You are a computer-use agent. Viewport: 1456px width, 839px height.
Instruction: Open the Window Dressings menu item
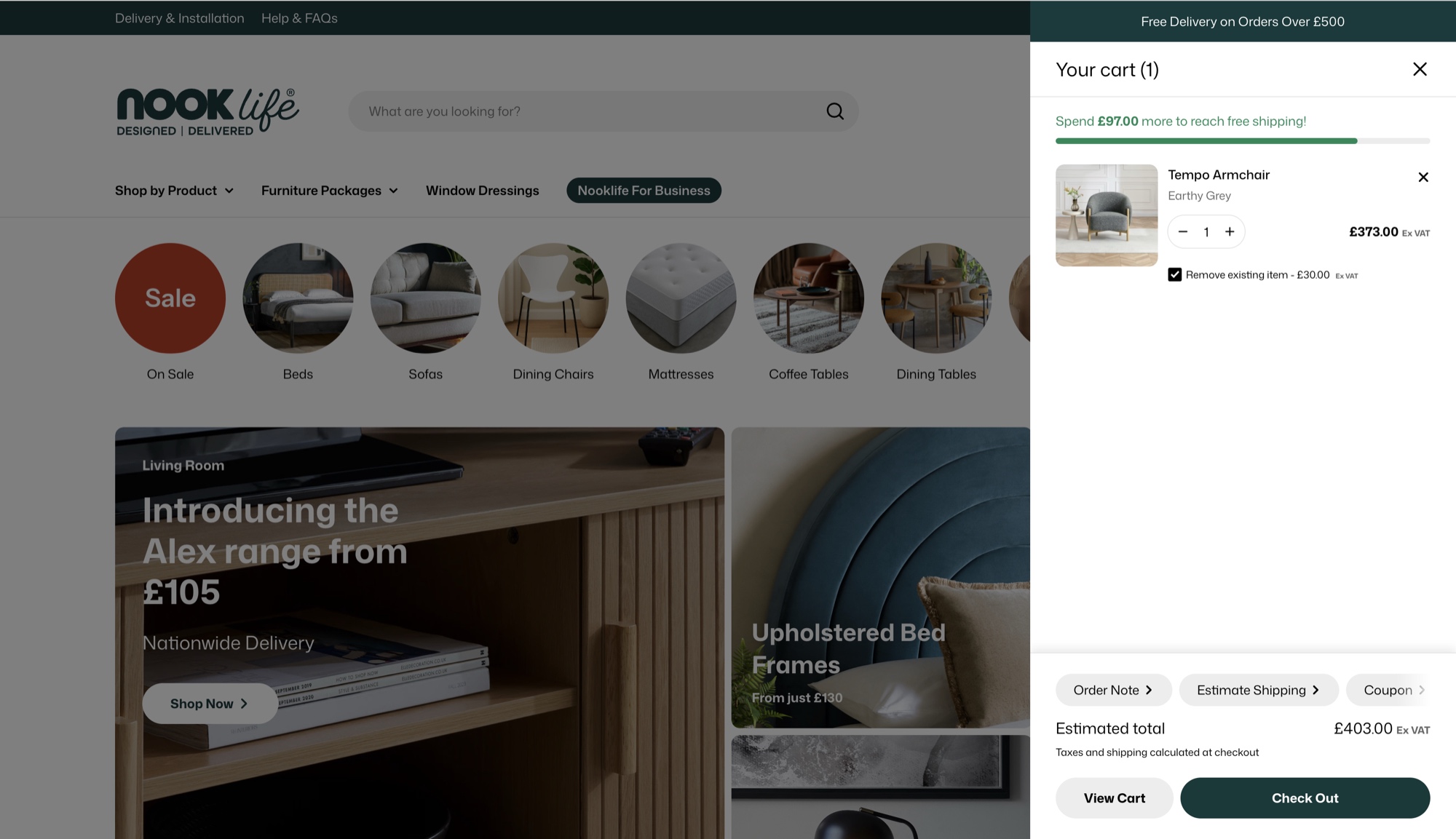coord(482,190)
